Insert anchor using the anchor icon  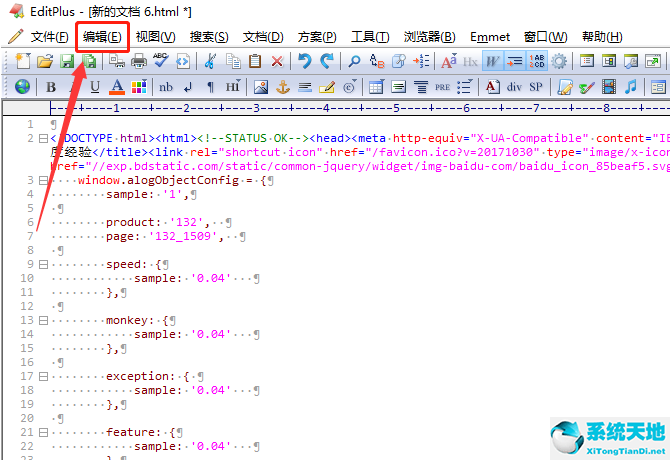(282, 87)
